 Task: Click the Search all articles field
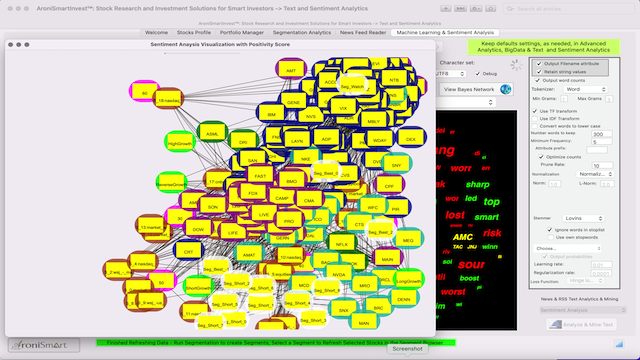click(x=568, y=9)
